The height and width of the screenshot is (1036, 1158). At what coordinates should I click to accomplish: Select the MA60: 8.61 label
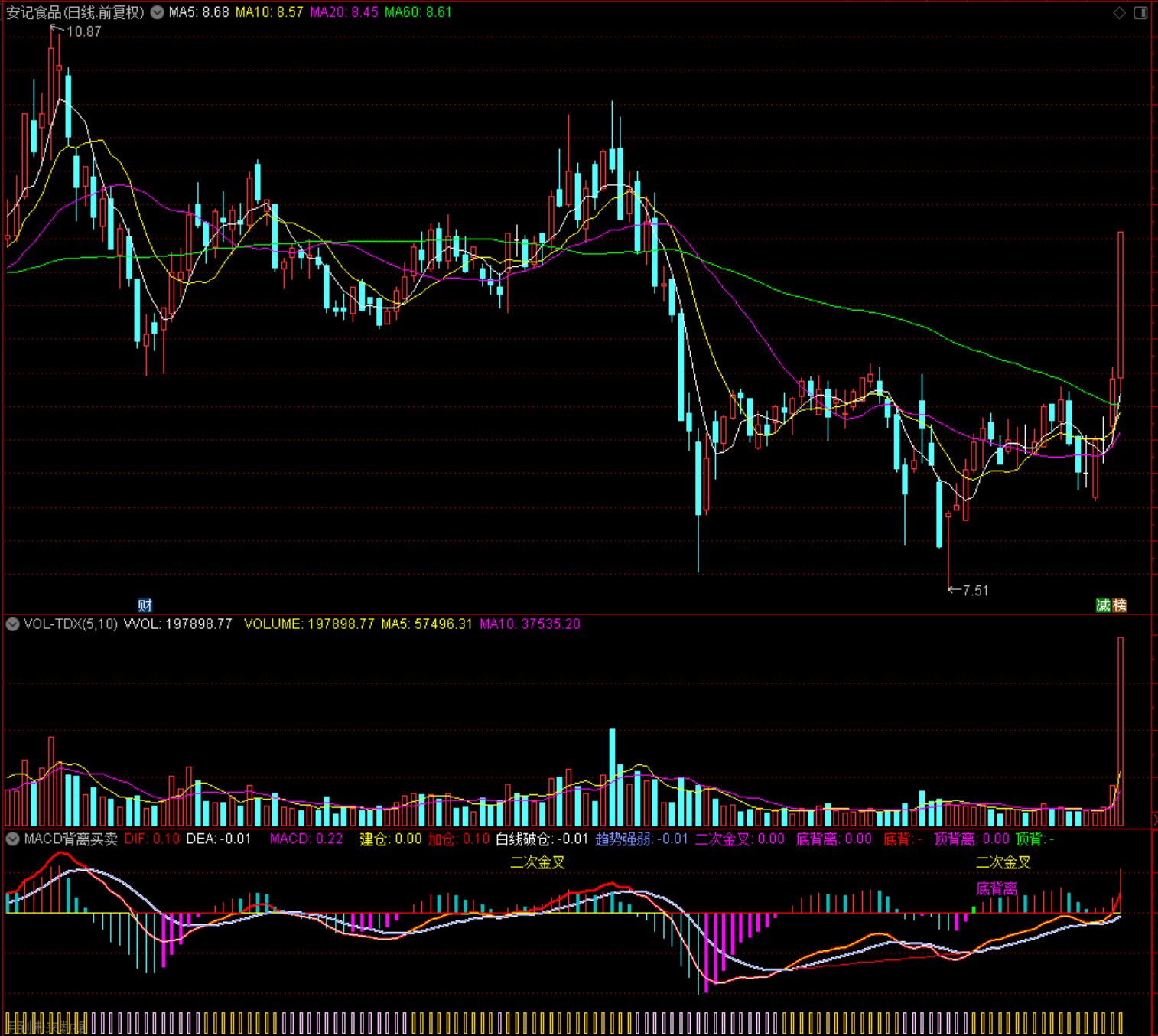click(418, 12)
